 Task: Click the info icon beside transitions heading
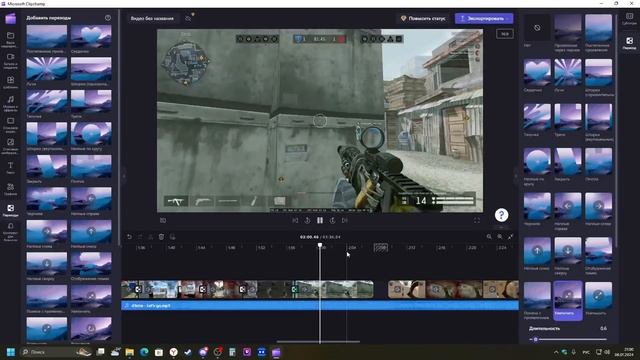point(108,18)
